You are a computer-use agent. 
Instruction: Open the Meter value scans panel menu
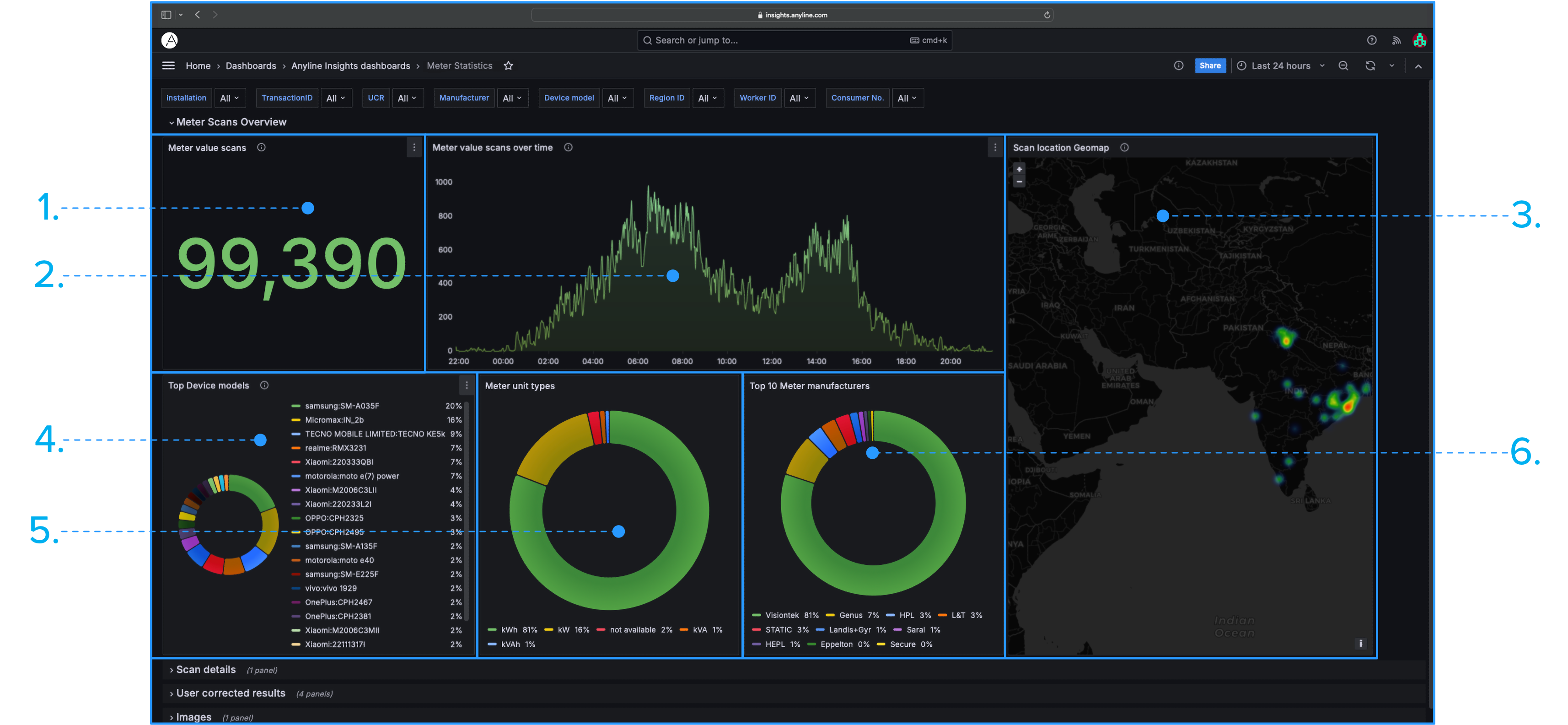tap(414, 147)
